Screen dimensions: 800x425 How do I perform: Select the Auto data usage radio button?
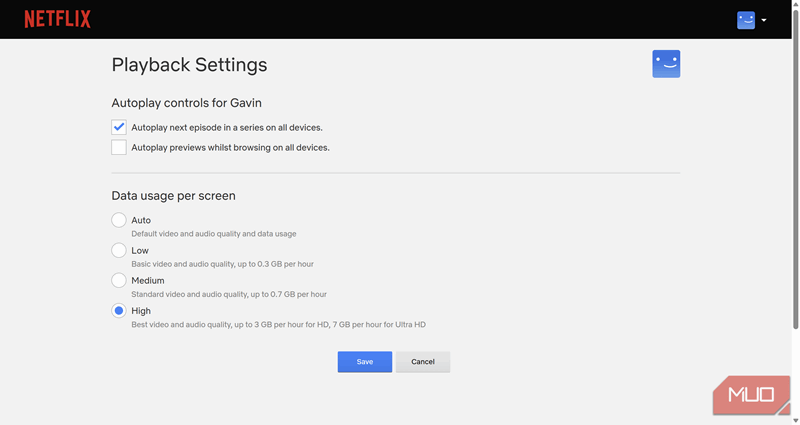click(119, 220)
